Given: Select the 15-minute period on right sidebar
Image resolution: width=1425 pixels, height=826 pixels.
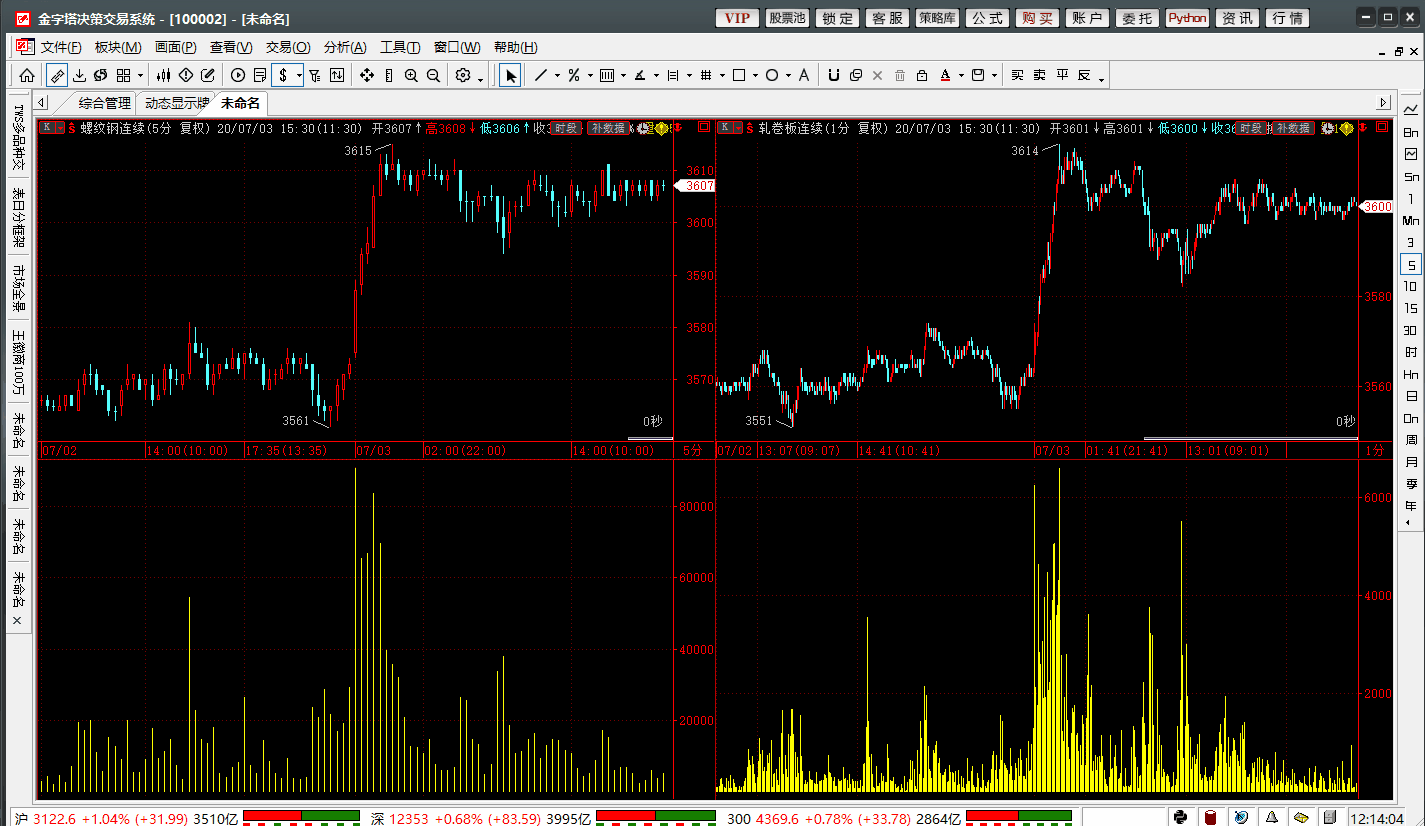Looking at the screenshot, I should (1410, 308).
